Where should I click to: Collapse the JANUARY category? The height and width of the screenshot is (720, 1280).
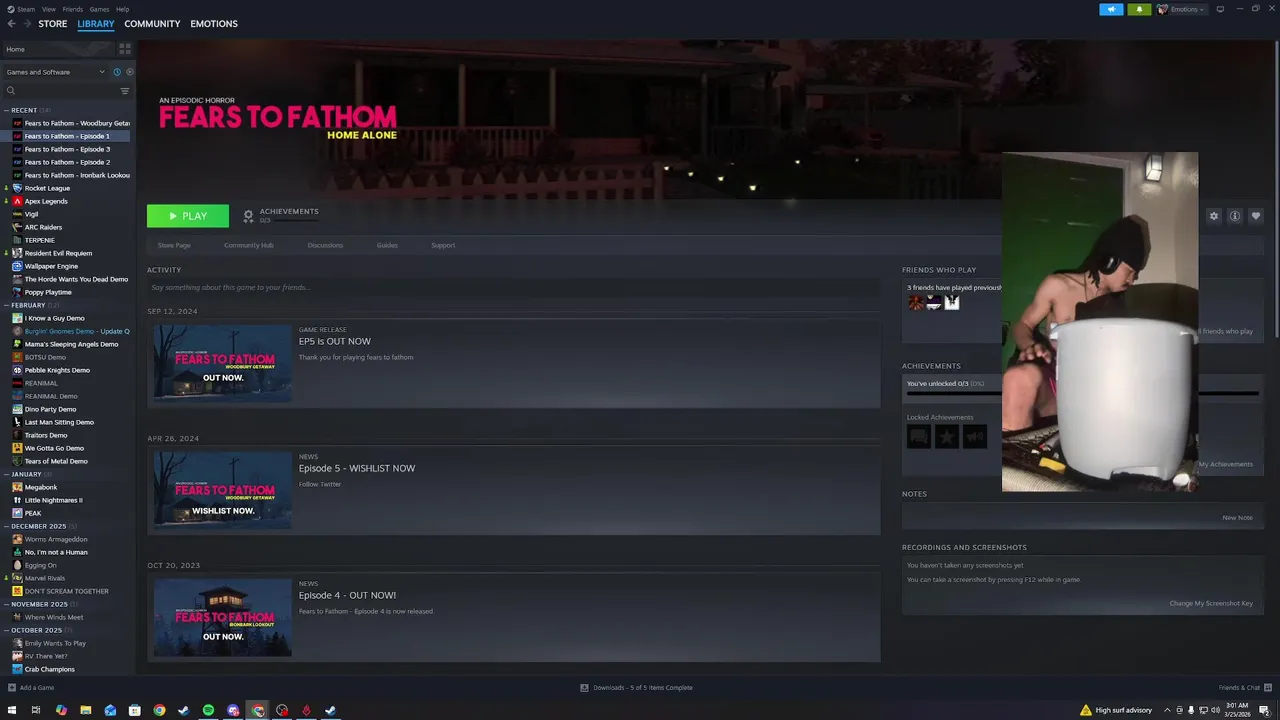[x=7, y=474]
